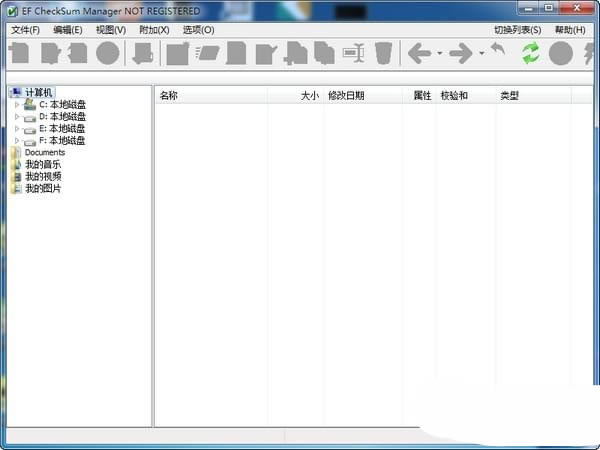This screenshot has width=600, height=450.
Task: Open the 帮助(H) menu
Action: [570, 30]
